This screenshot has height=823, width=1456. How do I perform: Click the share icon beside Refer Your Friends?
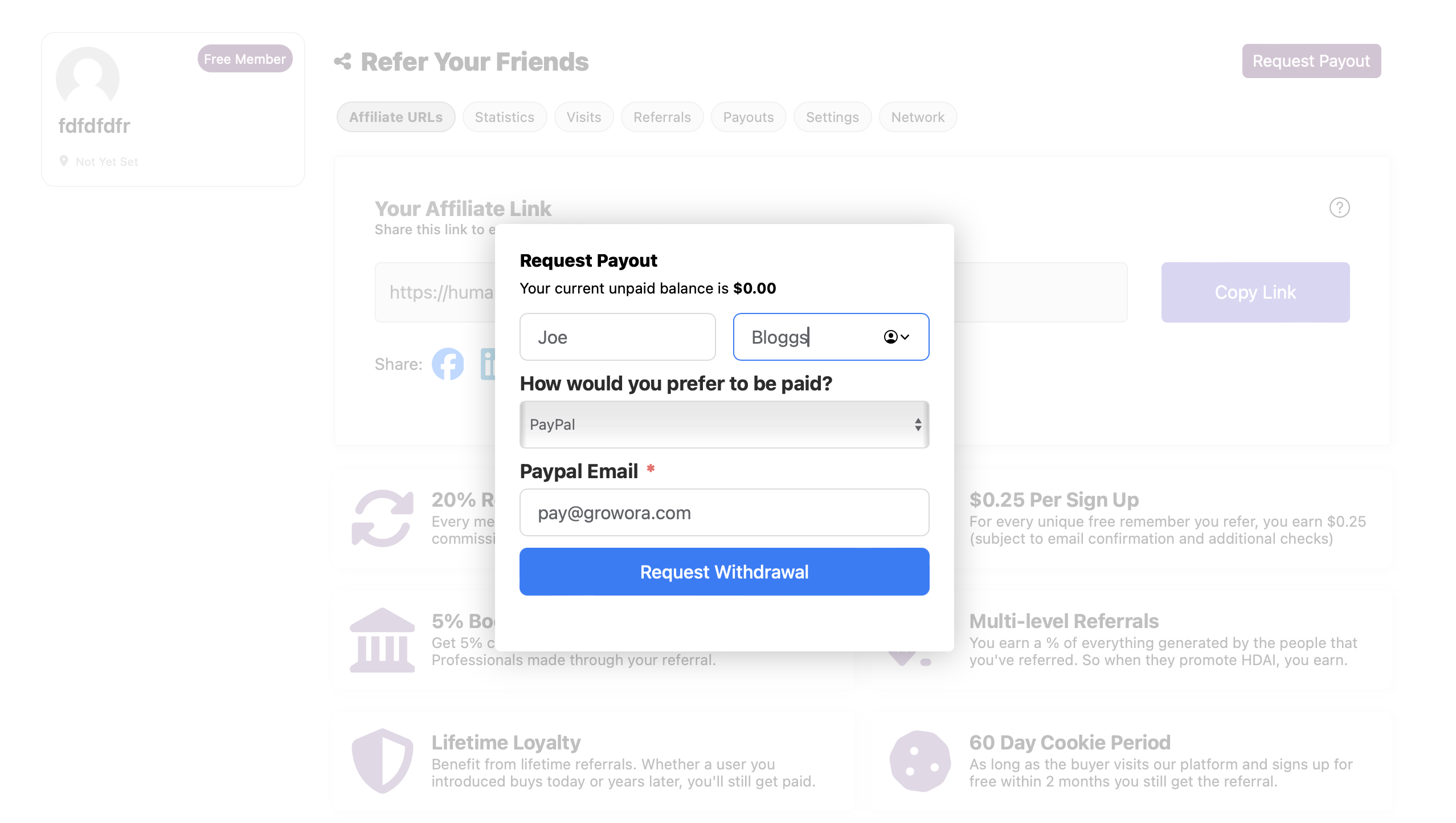pyautogui.click(x=343, y=62)
